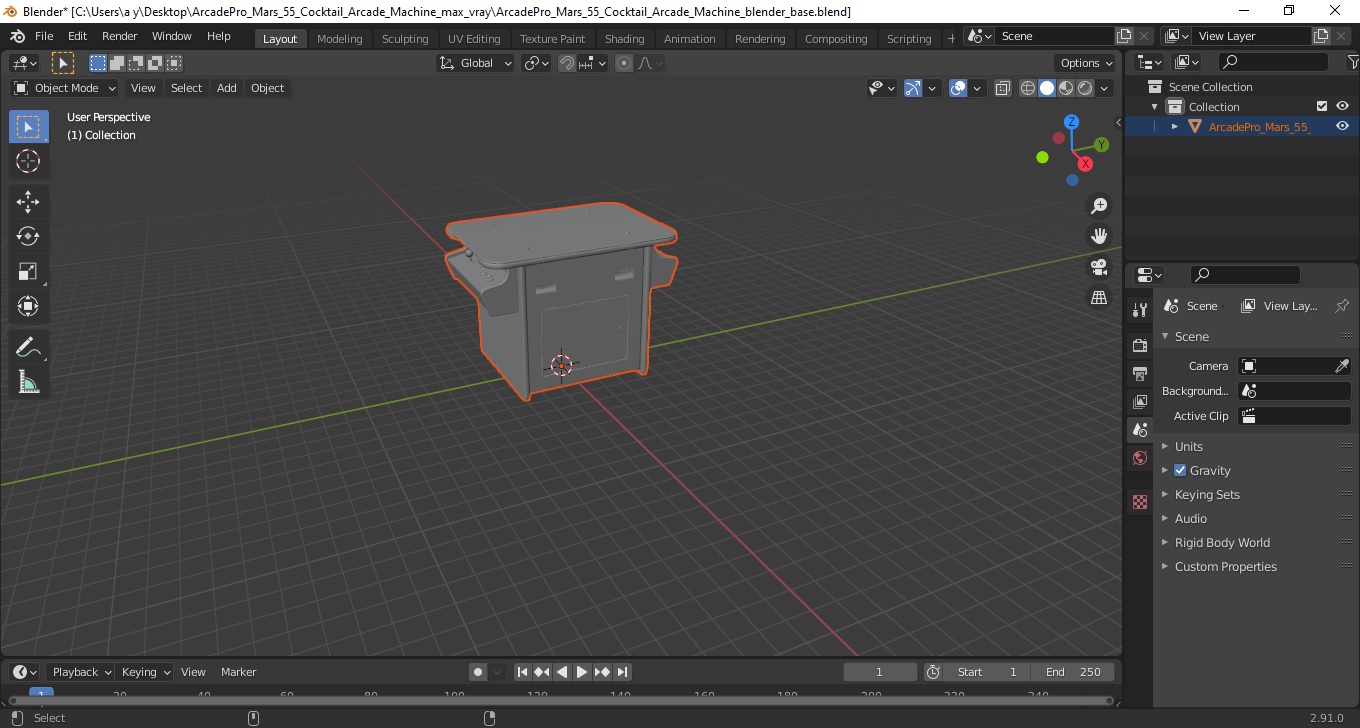Hide the ArcadePro_Mars_55 object with eye icon
This screenshot has height=728, width=1360.
pyautogui.click(x=1342, y=126)
